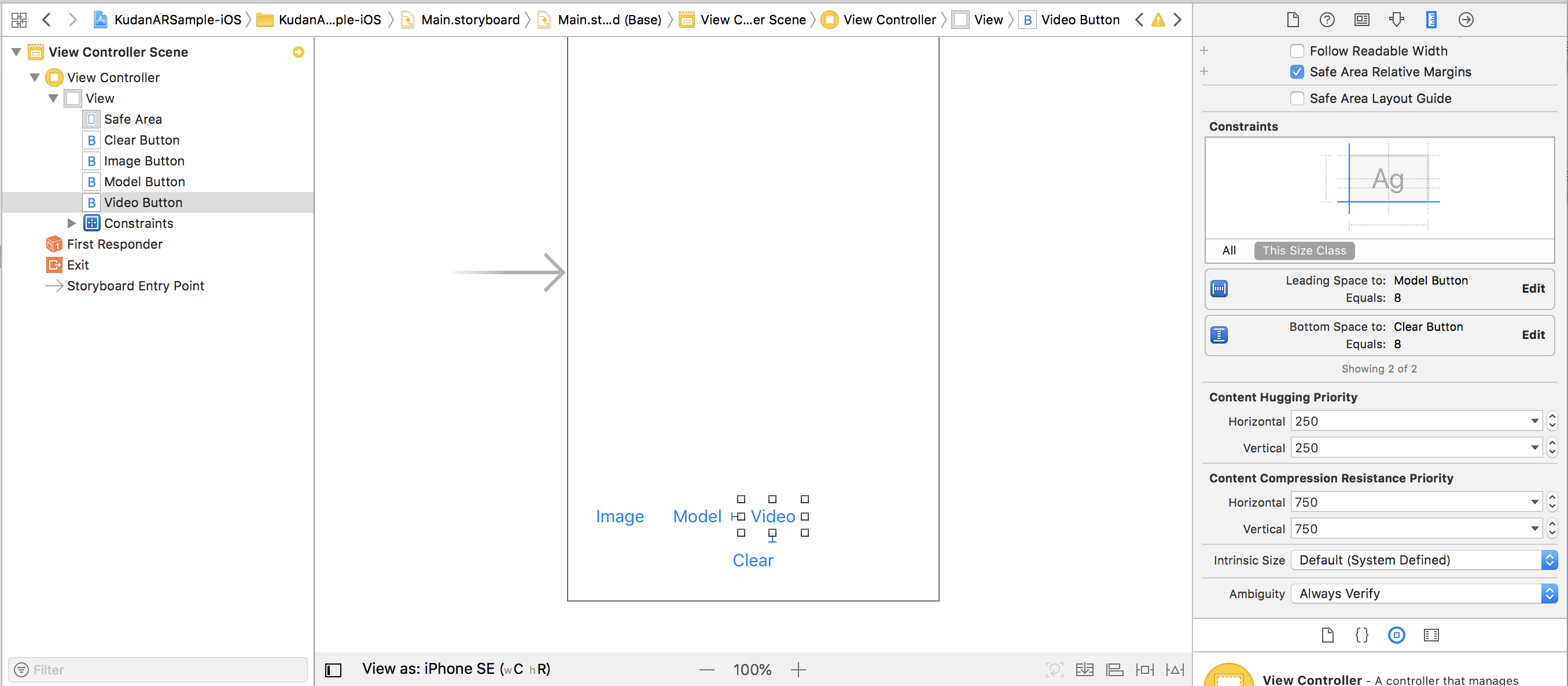This screenshot has height=686, width=1568.
Task: Zoom out of the canvas
Action: point(706,670)
